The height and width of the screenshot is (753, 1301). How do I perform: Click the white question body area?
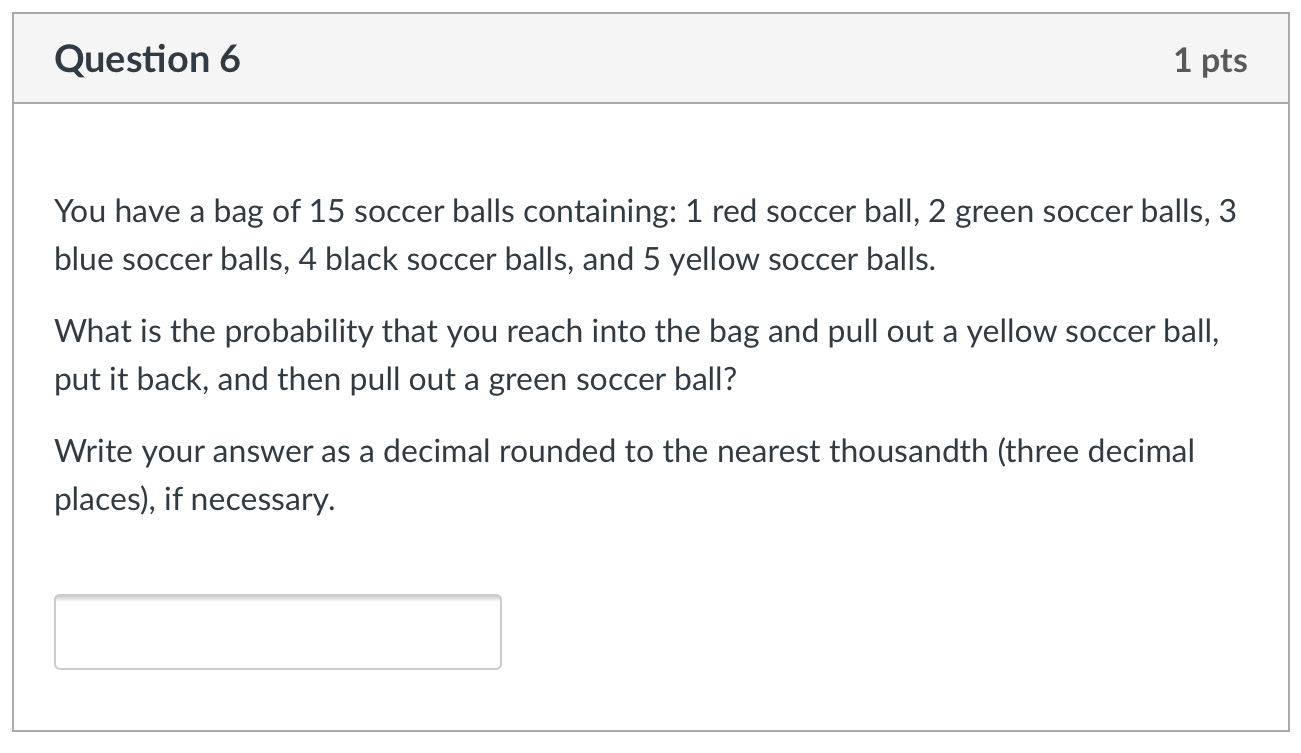click(x=650, y=560)
